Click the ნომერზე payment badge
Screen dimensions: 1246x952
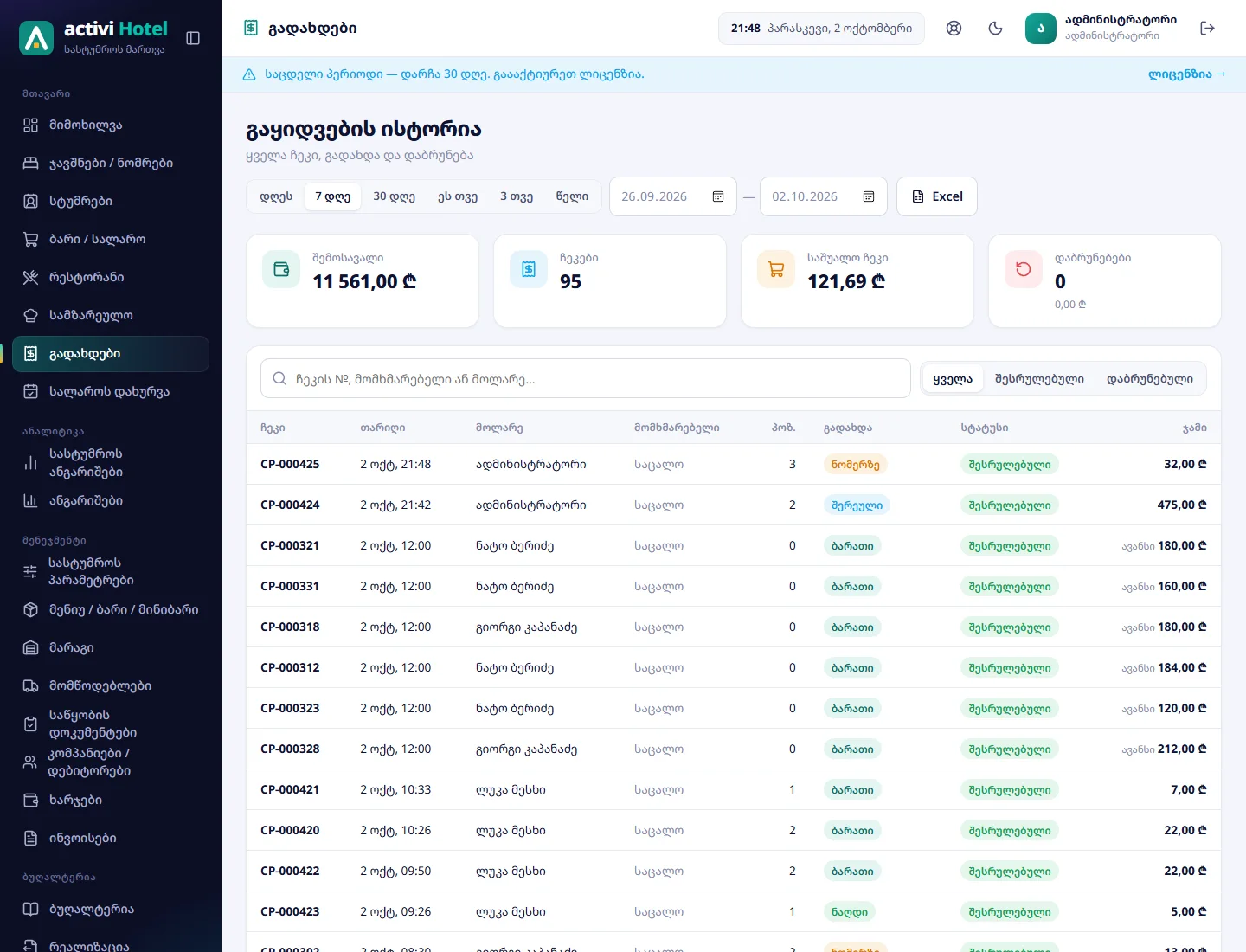855,465
